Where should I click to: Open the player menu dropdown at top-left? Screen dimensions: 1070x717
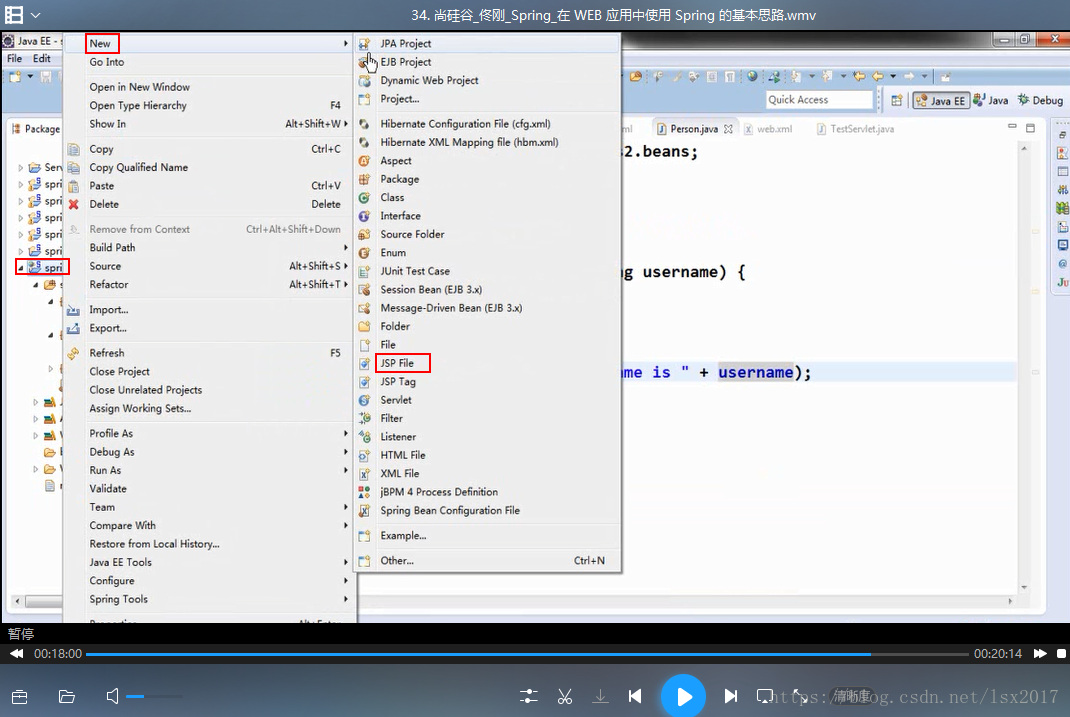(x=35, y=15)
